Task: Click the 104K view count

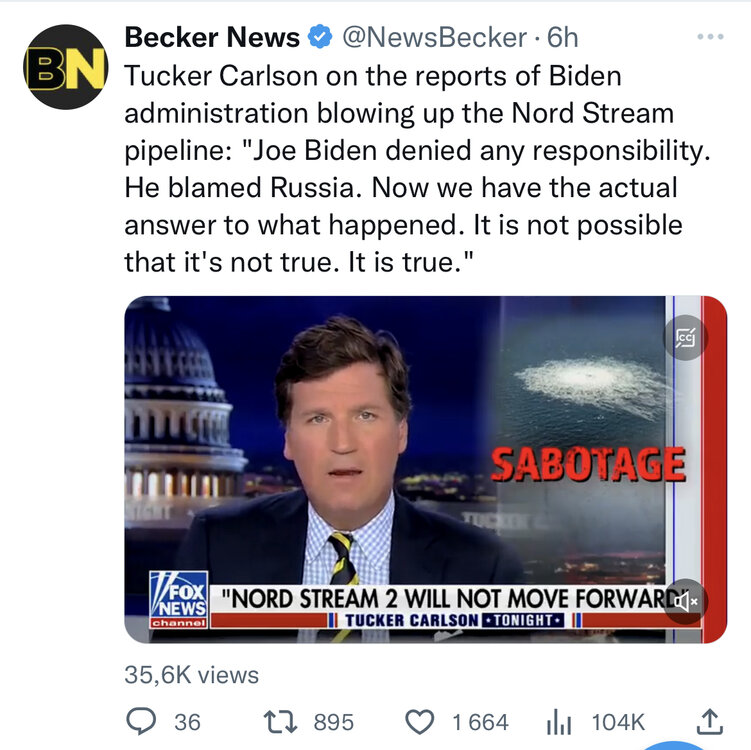Action: pos(620,722)
